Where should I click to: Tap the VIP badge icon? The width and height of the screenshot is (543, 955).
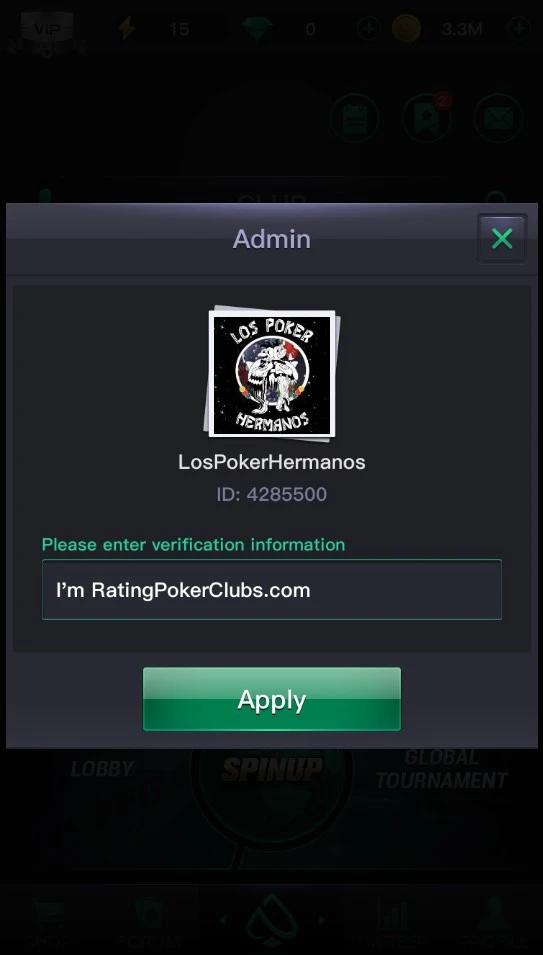[47, 29]
